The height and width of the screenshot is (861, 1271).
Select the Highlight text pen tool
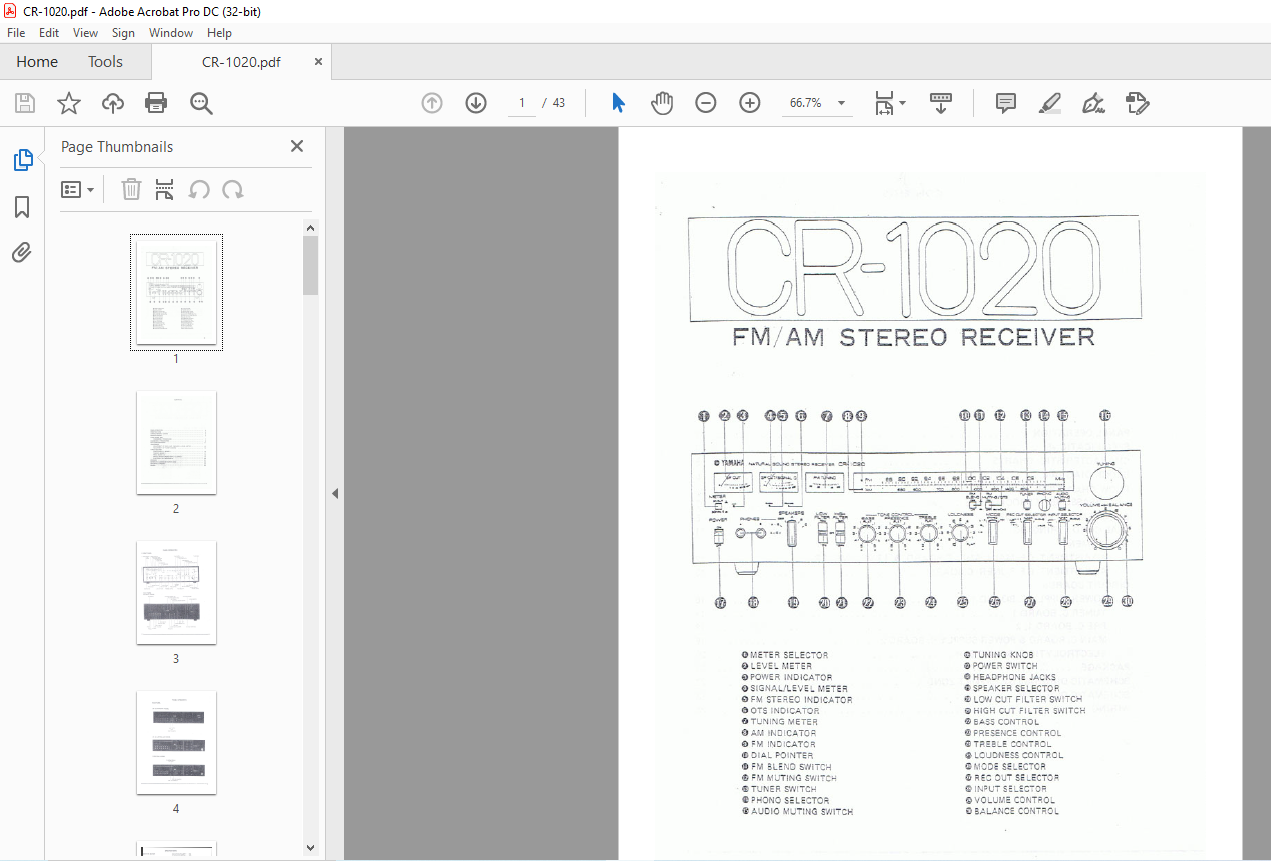(1050, 103)
